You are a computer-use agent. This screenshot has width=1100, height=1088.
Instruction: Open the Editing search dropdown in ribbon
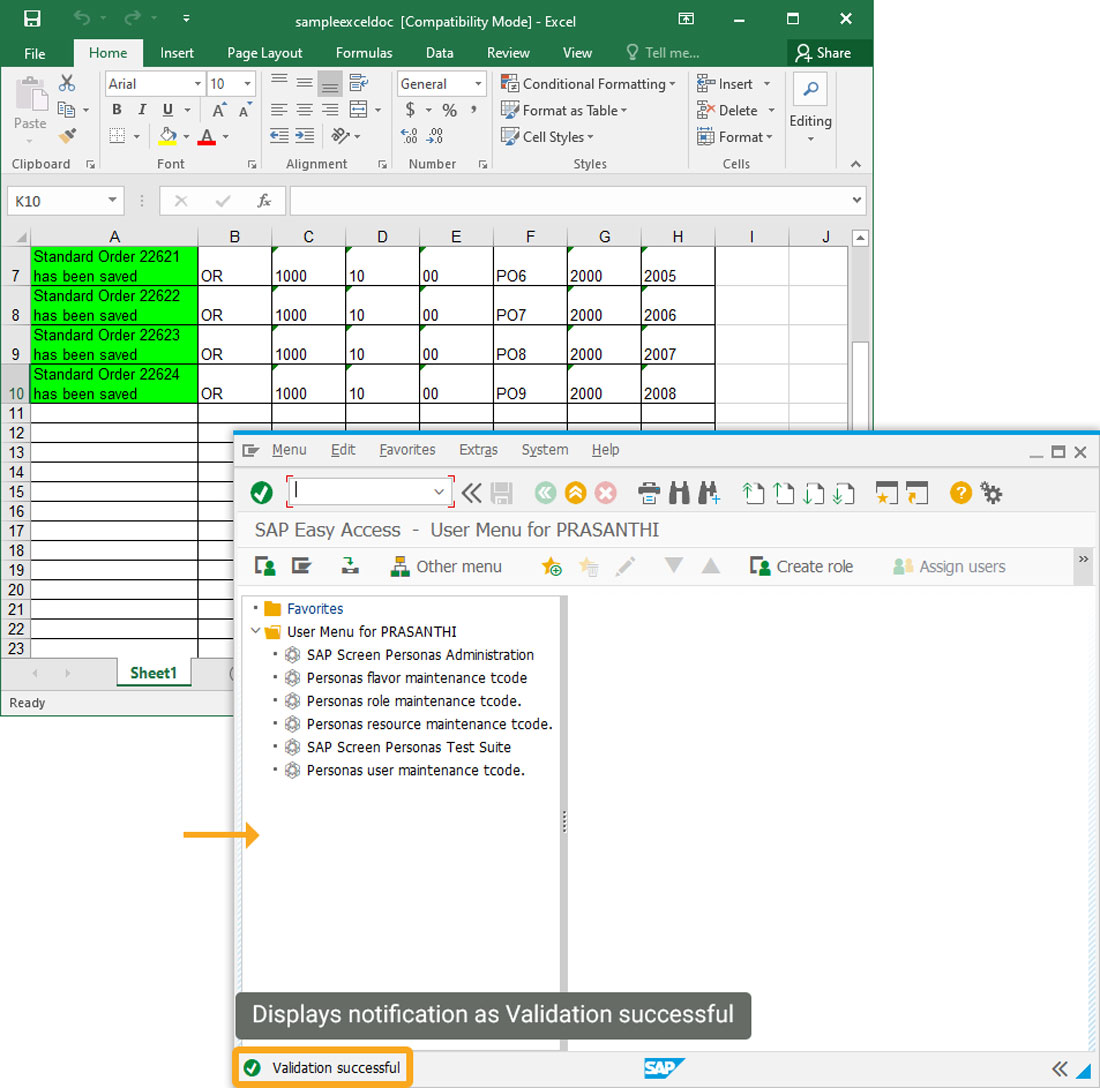click(810, 109)
